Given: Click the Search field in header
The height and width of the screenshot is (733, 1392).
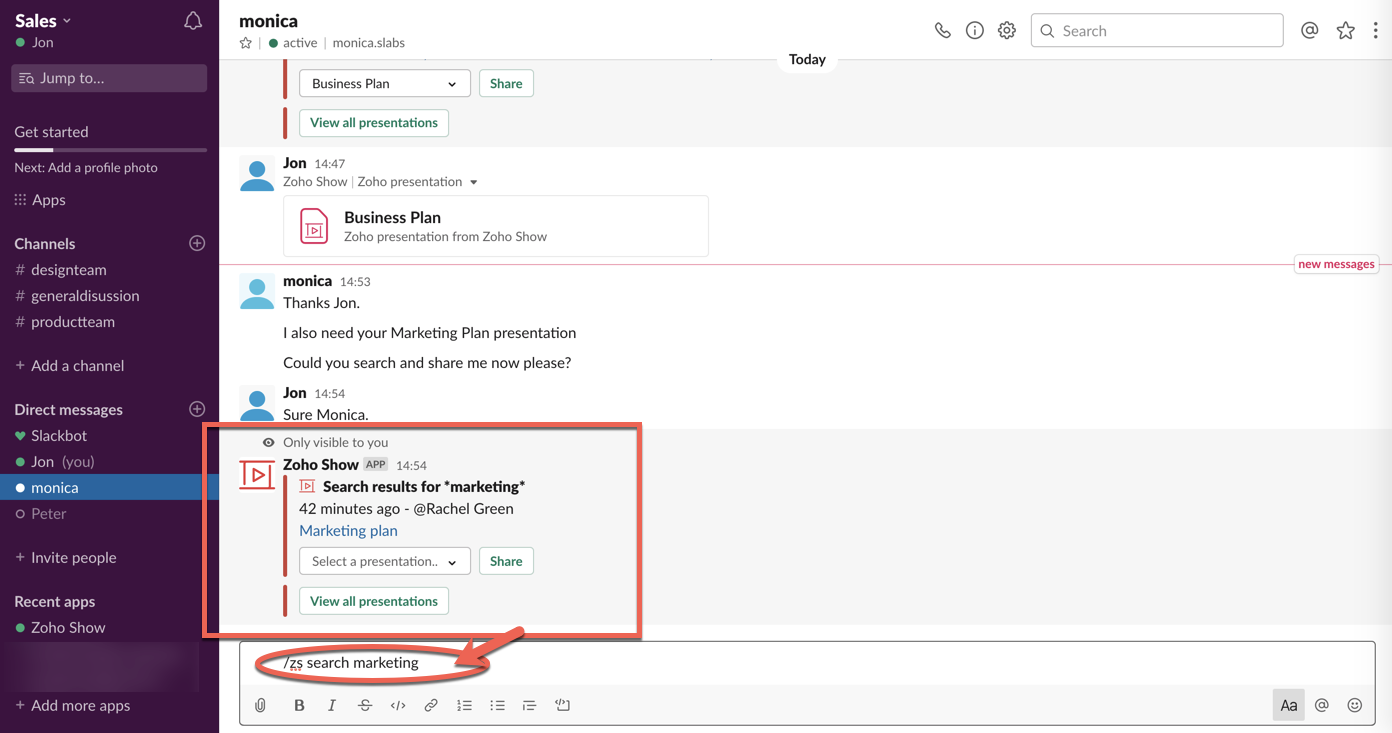Looking at the screenshot, I should (1157, 30).
